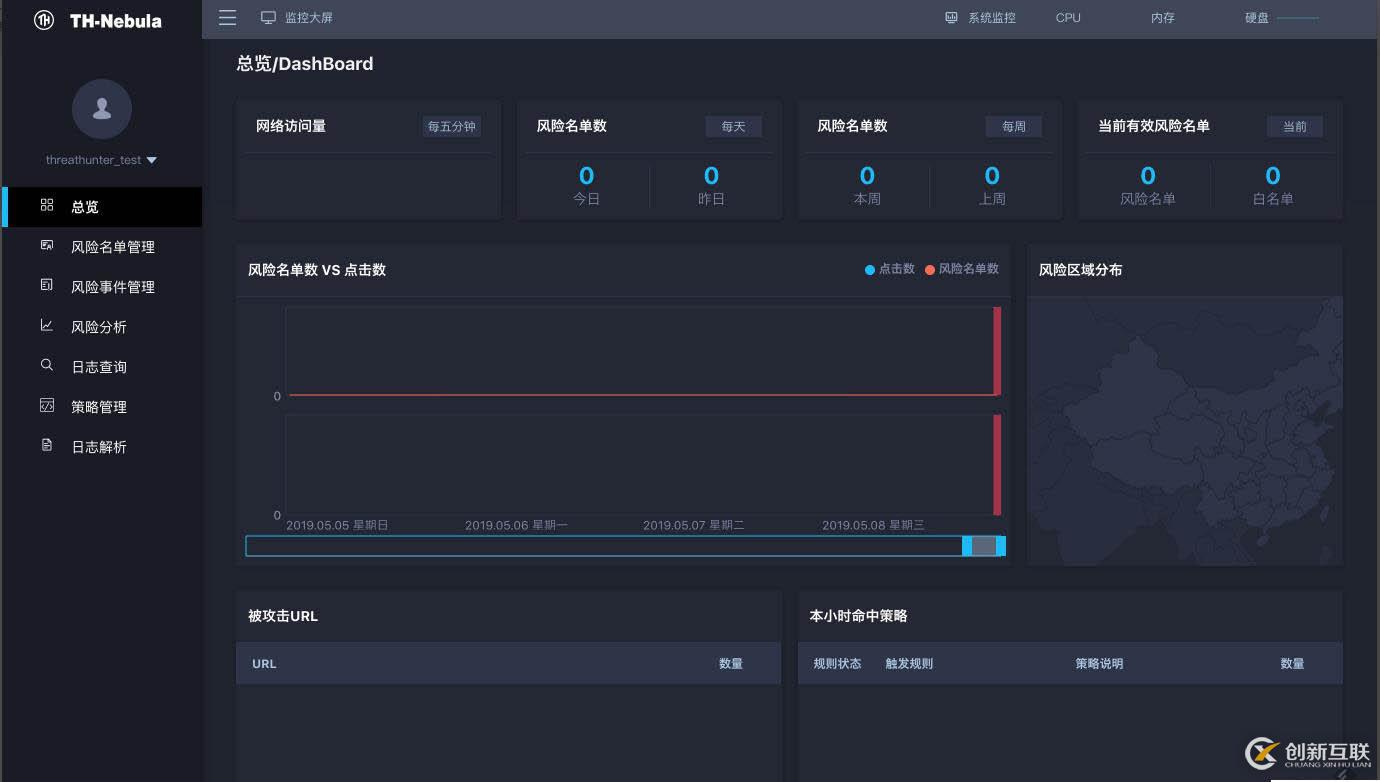Click the user avatar icon
The image size is (1380, 782).
(102, 109)
